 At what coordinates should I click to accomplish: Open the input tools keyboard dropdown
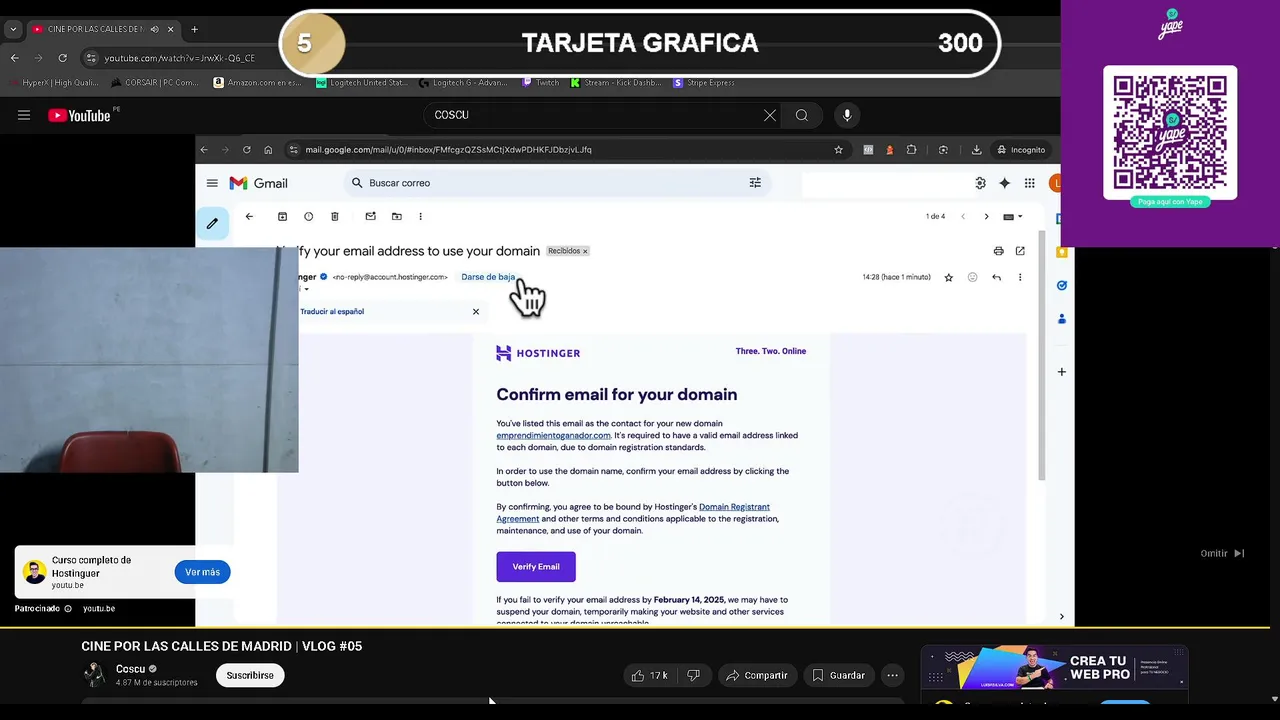pos(1013,216)
